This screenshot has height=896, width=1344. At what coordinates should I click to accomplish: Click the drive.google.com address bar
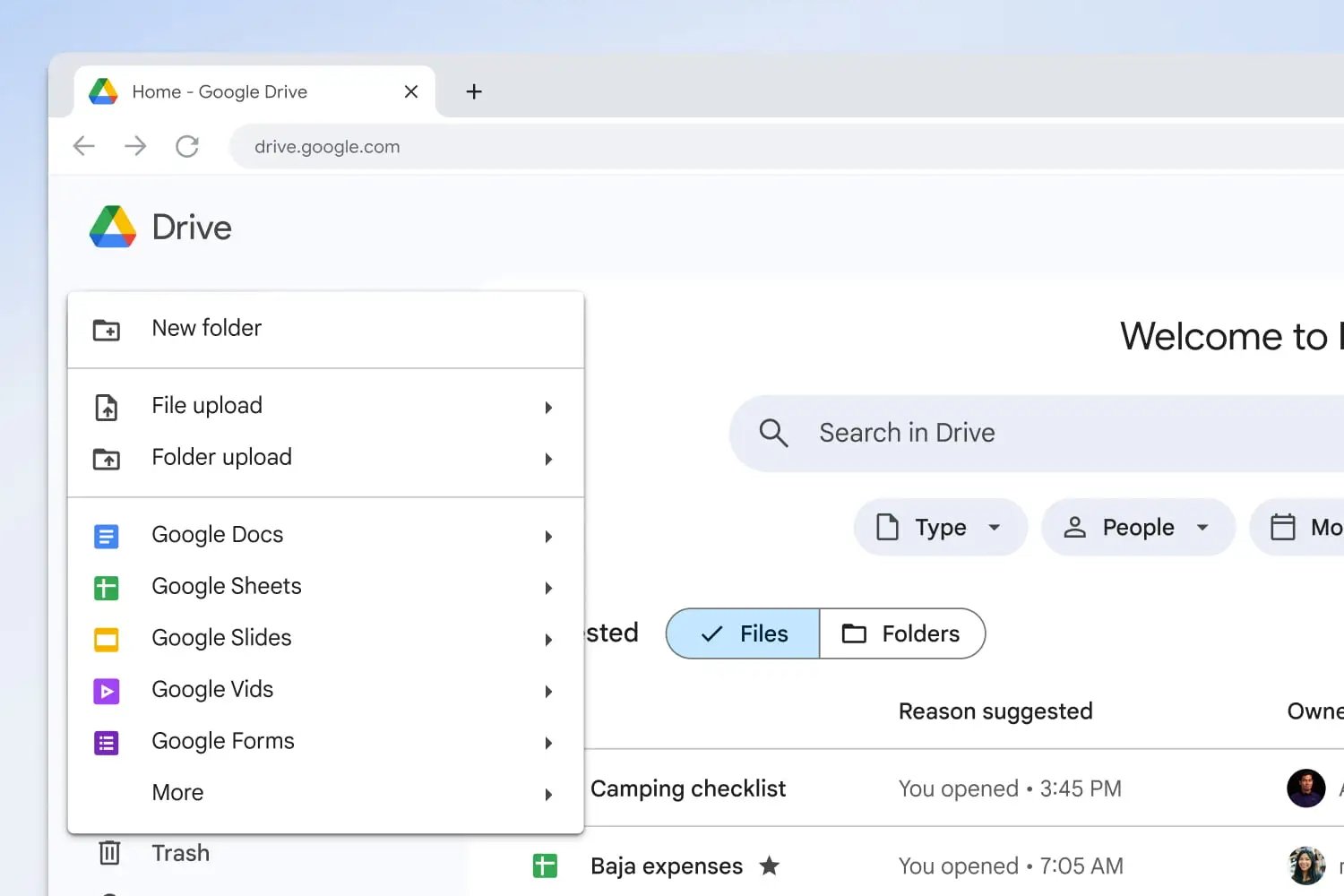[788, 147]
